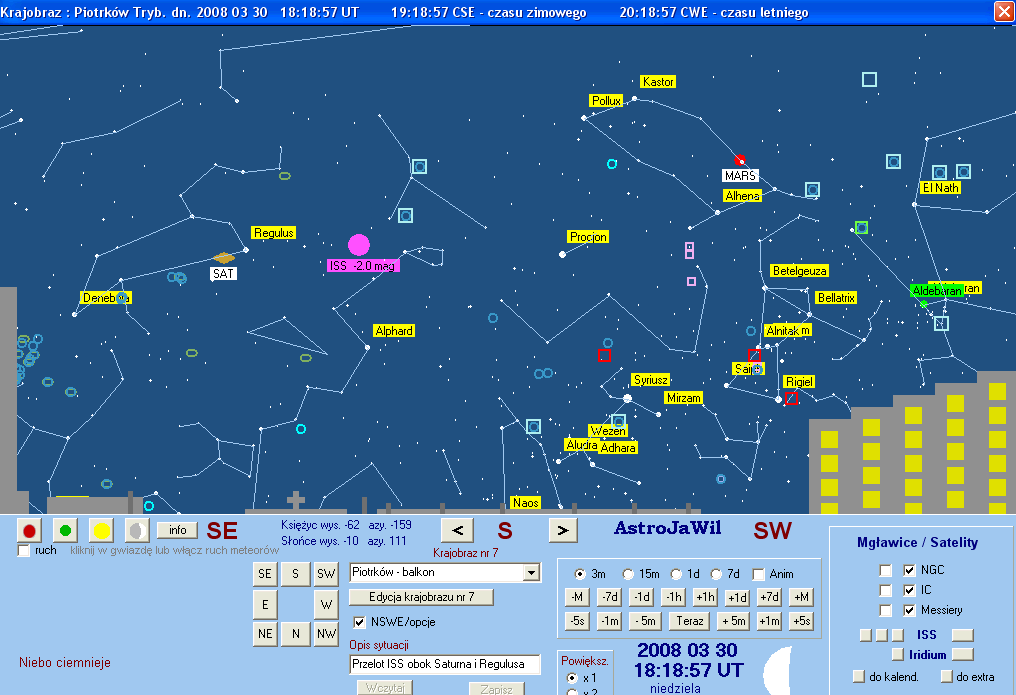The width and height of the screenshot is (1016, 695).
Task: Click the Regulus star label
Action: coord(273,233)
